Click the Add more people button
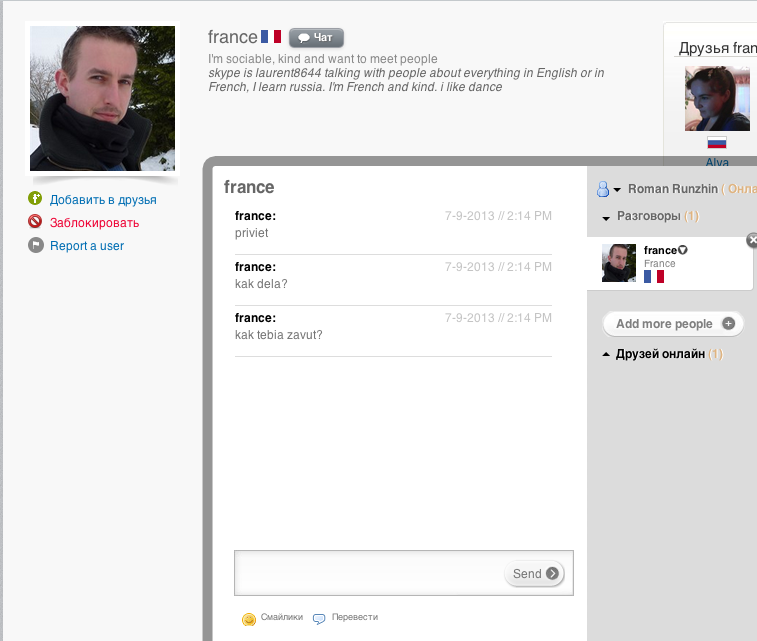This screenshot has height=641, width=757. [673, 324]
